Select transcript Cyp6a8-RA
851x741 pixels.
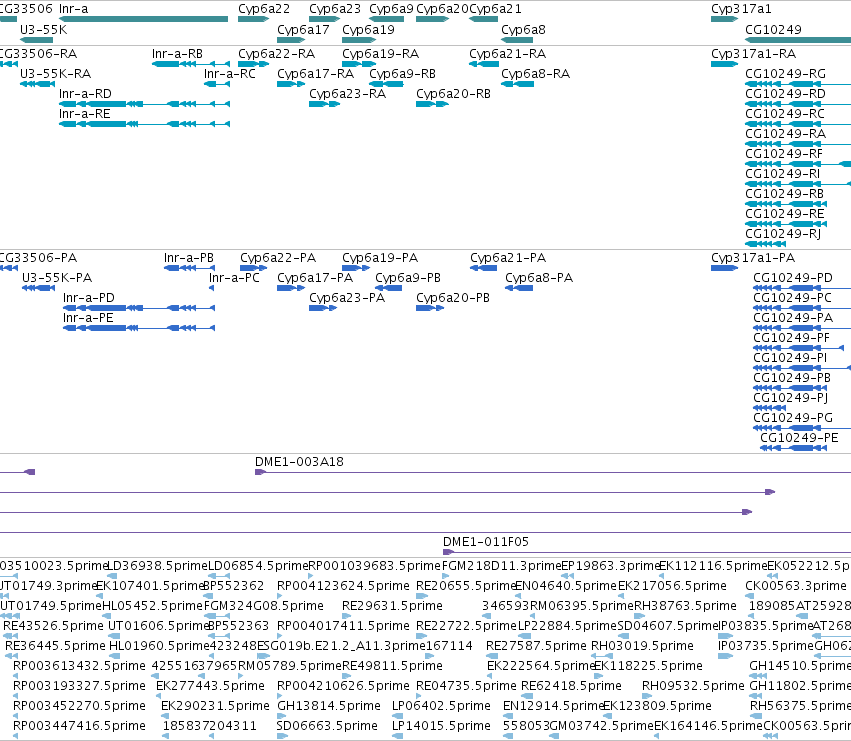517,84
